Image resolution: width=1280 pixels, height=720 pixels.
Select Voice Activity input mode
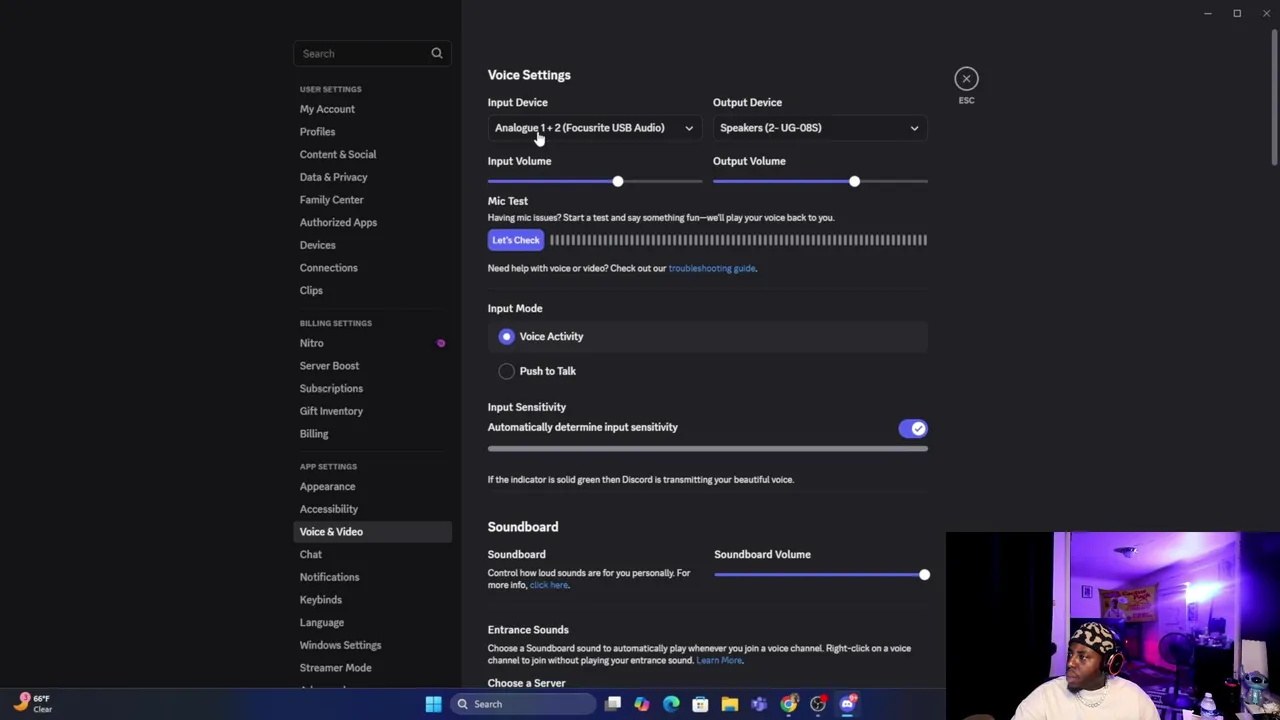pos(708,337)
